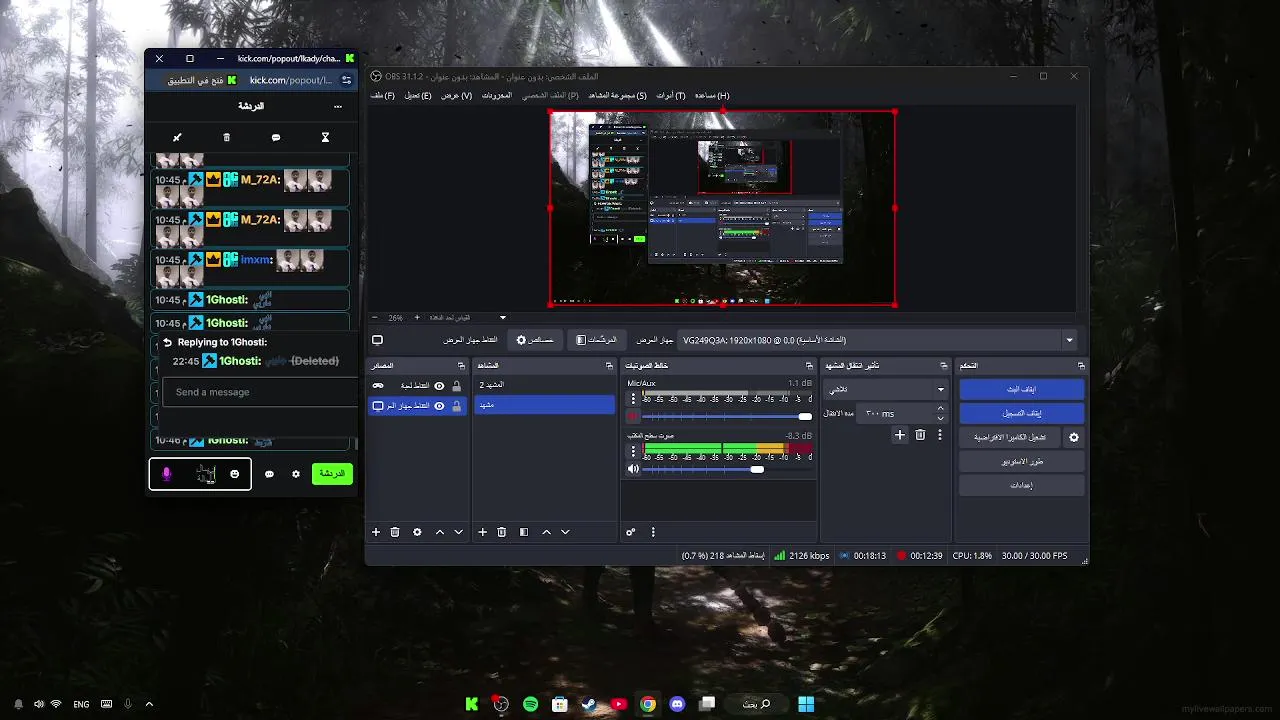
Task: Adjust desktop audio volume slider
Action: point(727,469)
